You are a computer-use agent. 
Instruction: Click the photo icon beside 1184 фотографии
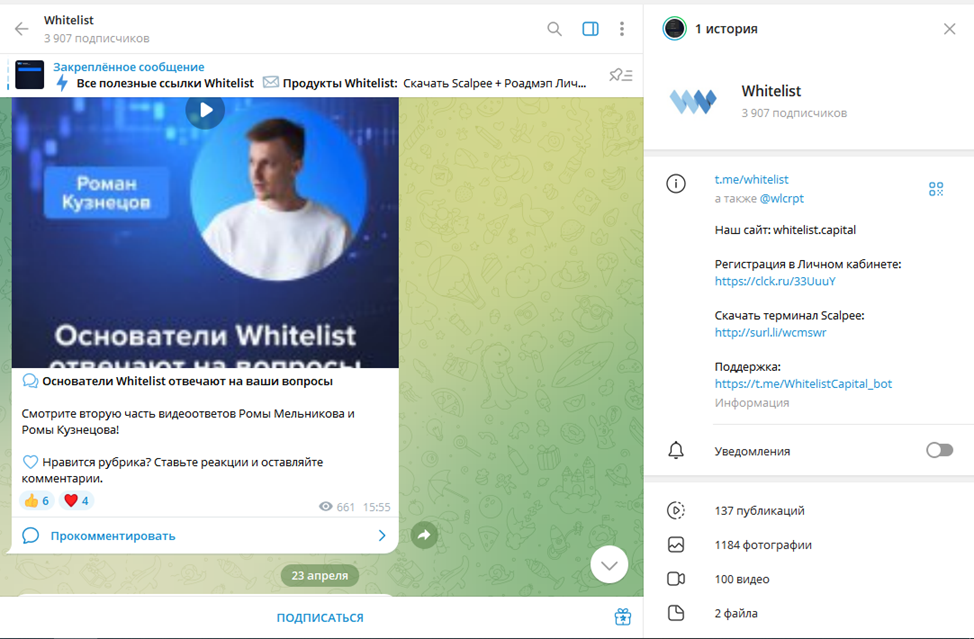676,545
